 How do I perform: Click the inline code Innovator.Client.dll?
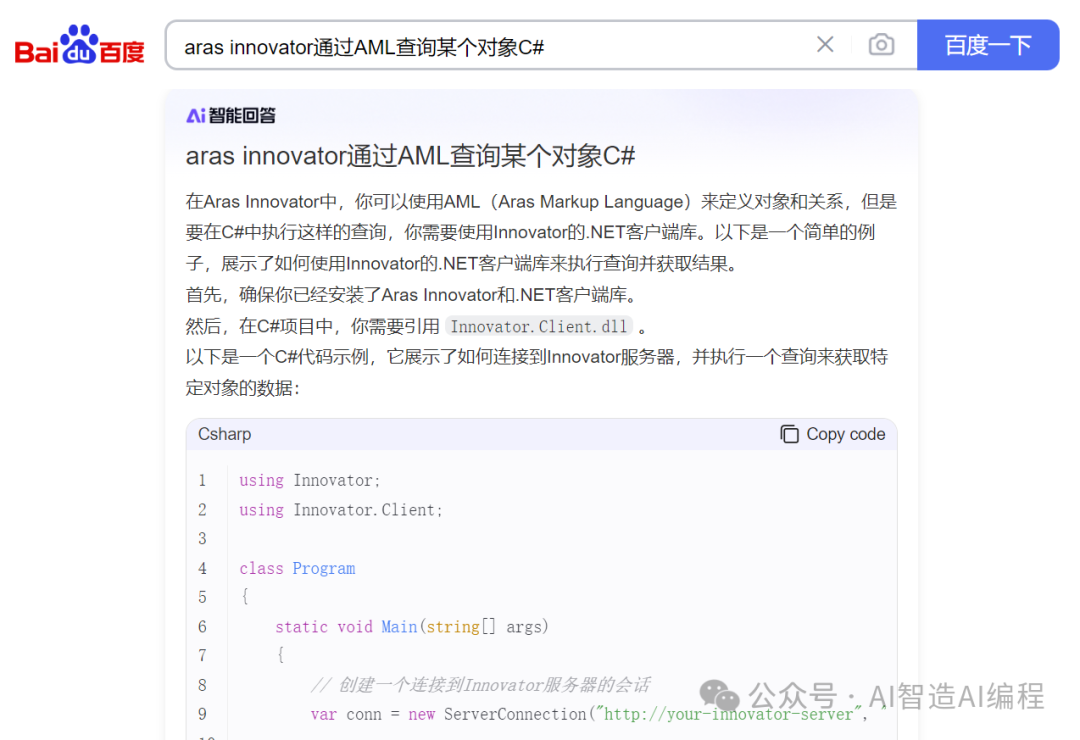(539, 326)
